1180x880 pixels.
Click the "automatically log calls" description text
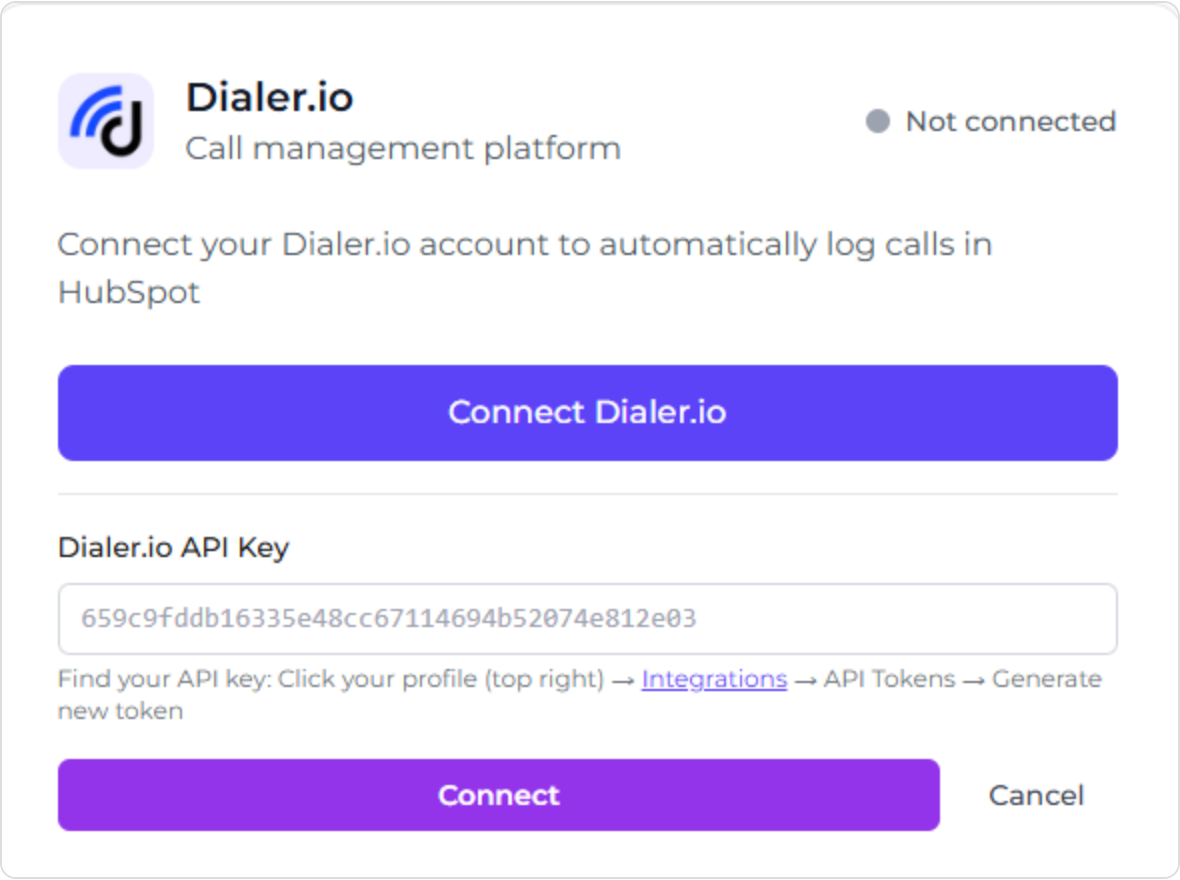[740, 245]
